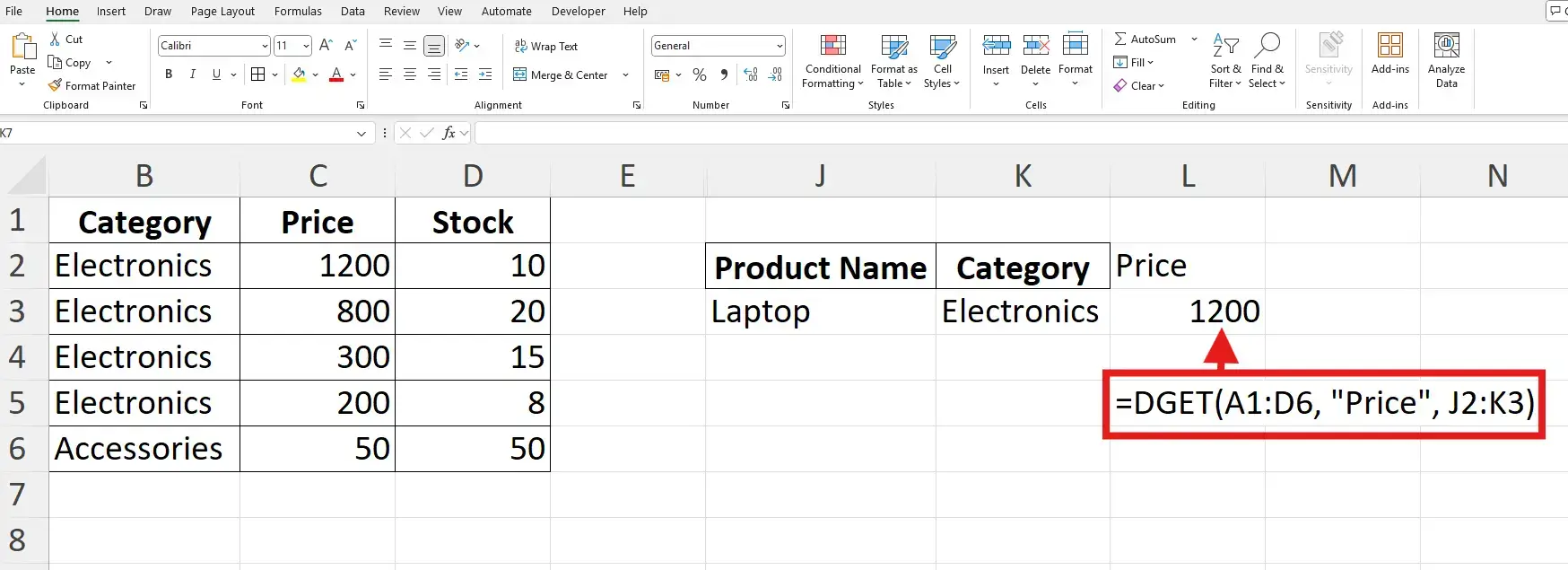Switch to the Developer tab
1568x570 pixels.
click(578, 12)
